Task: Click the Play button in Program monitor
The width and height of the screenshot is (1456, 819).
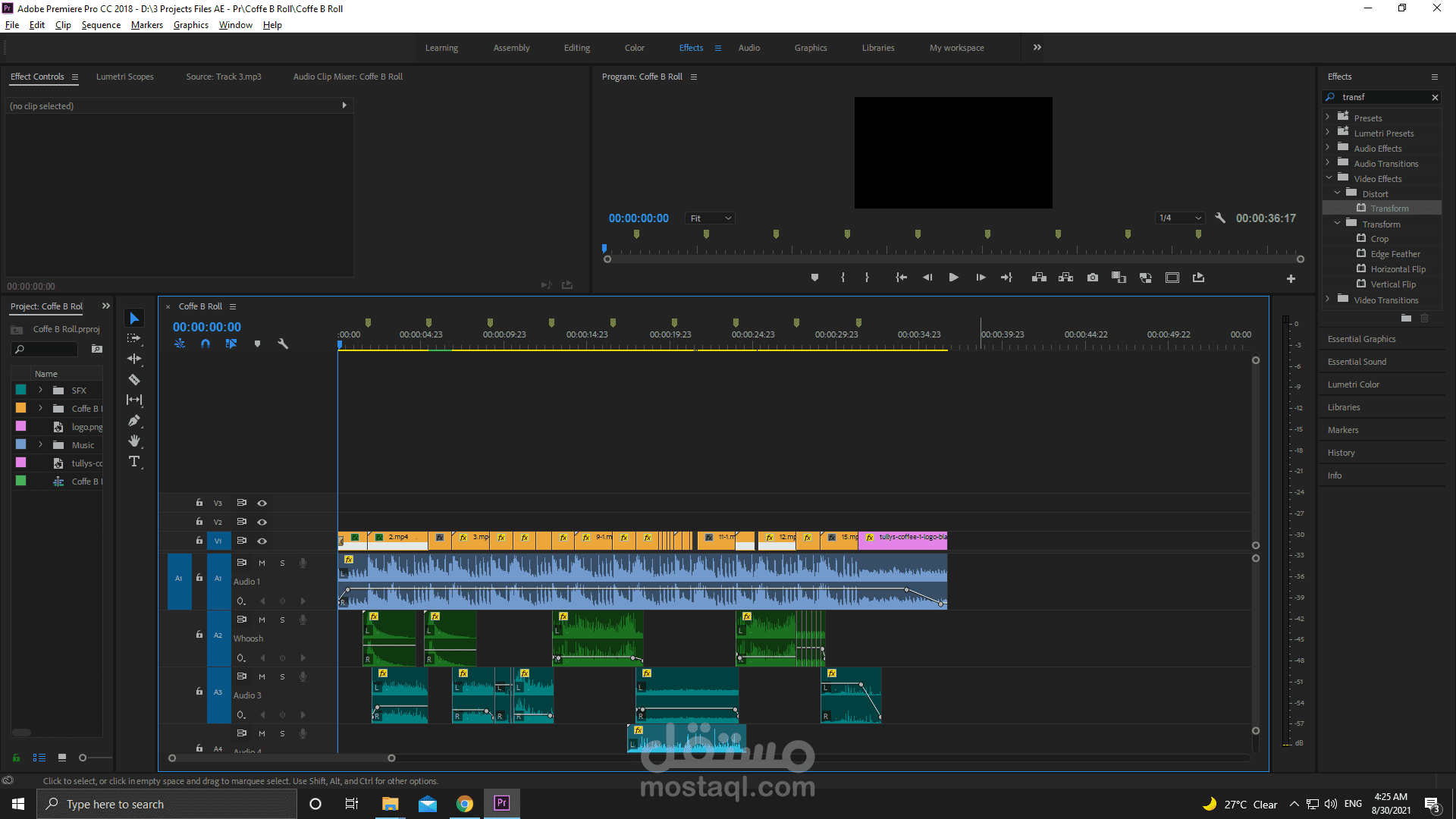Action: point(953,278)
